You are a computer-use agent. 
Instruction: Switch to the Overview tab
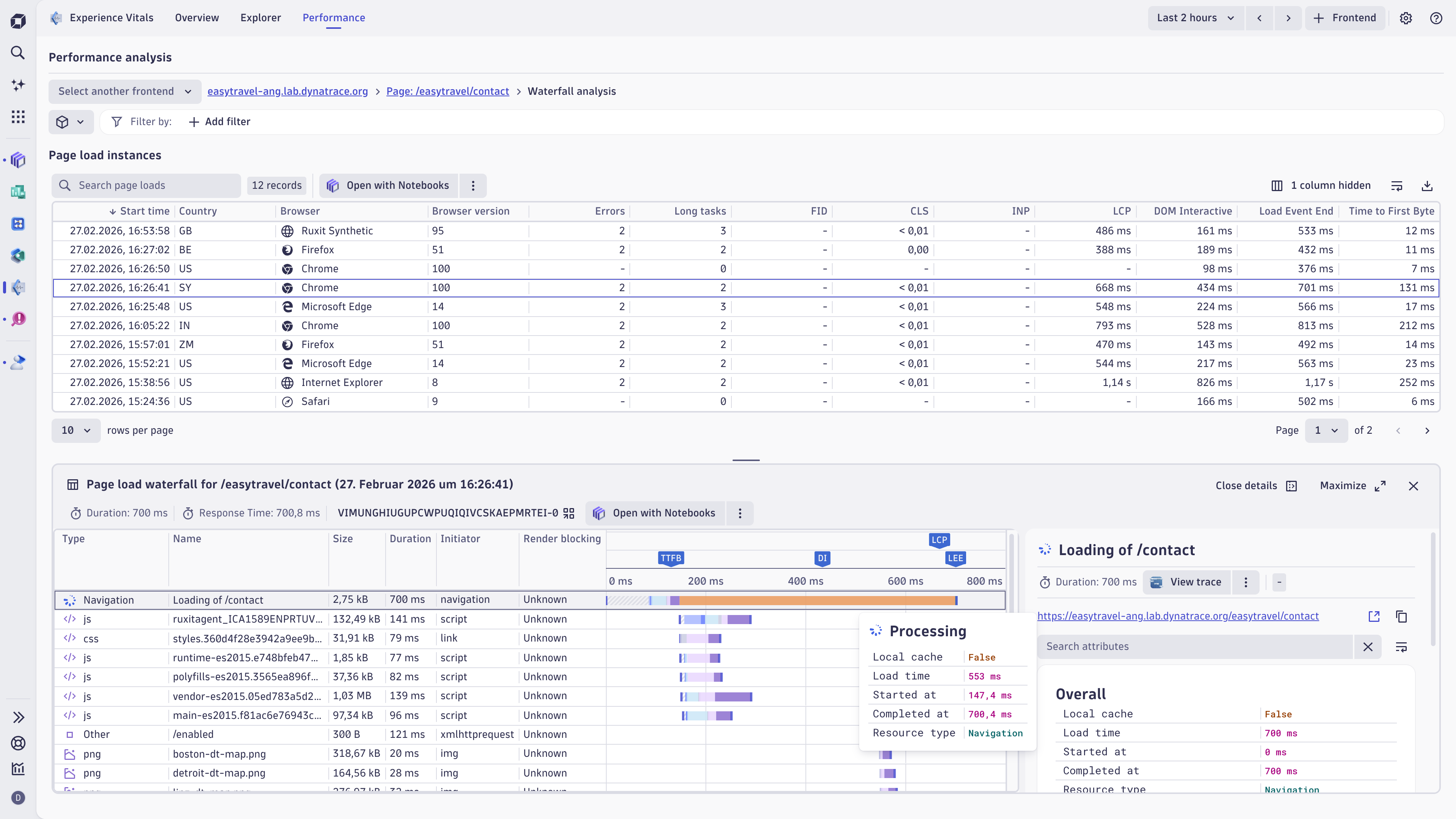point(197,18)
